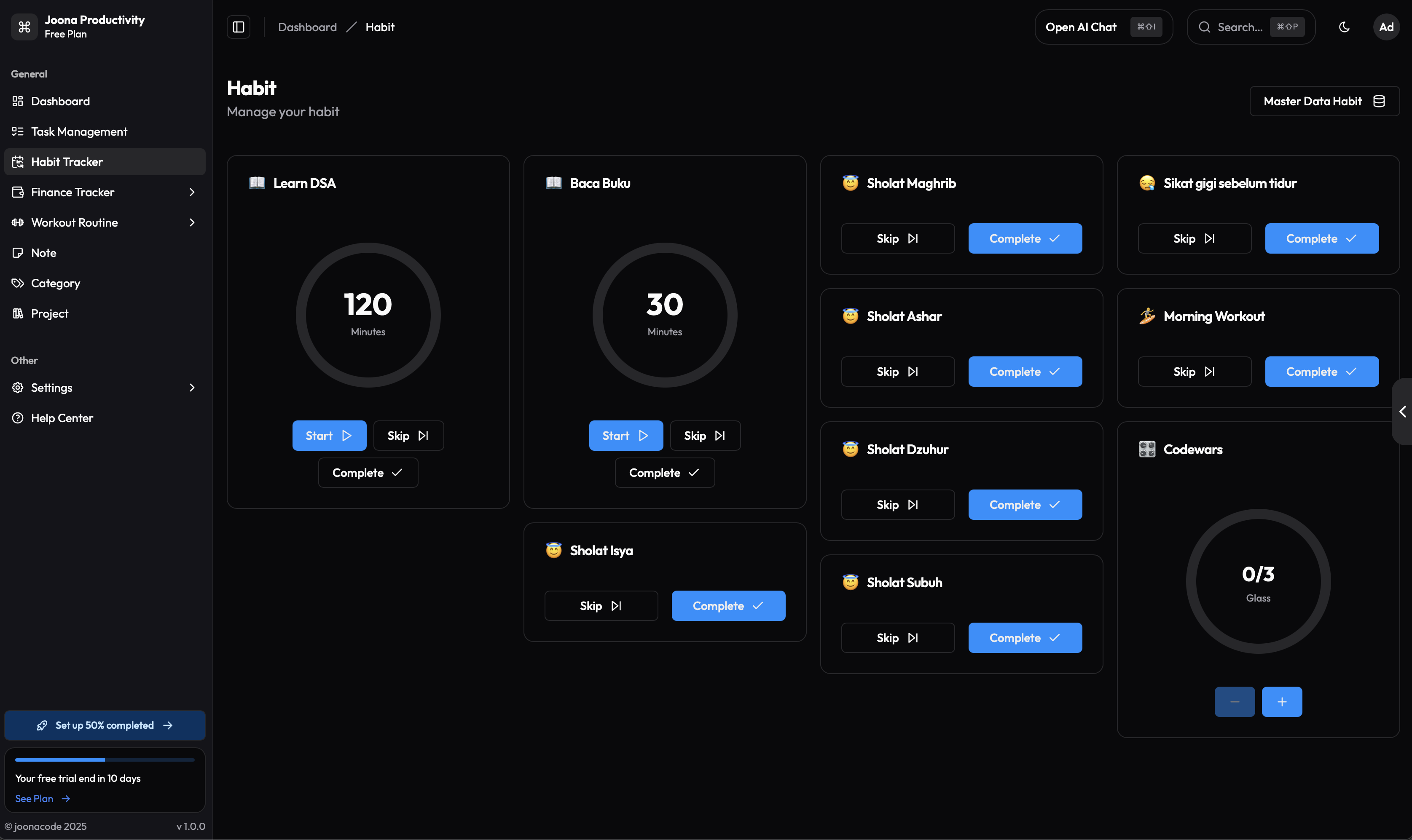Expand the Finance Tracker submenu
The height and width of the screenshot is (840, 1412).
click(x=192, y=192)
